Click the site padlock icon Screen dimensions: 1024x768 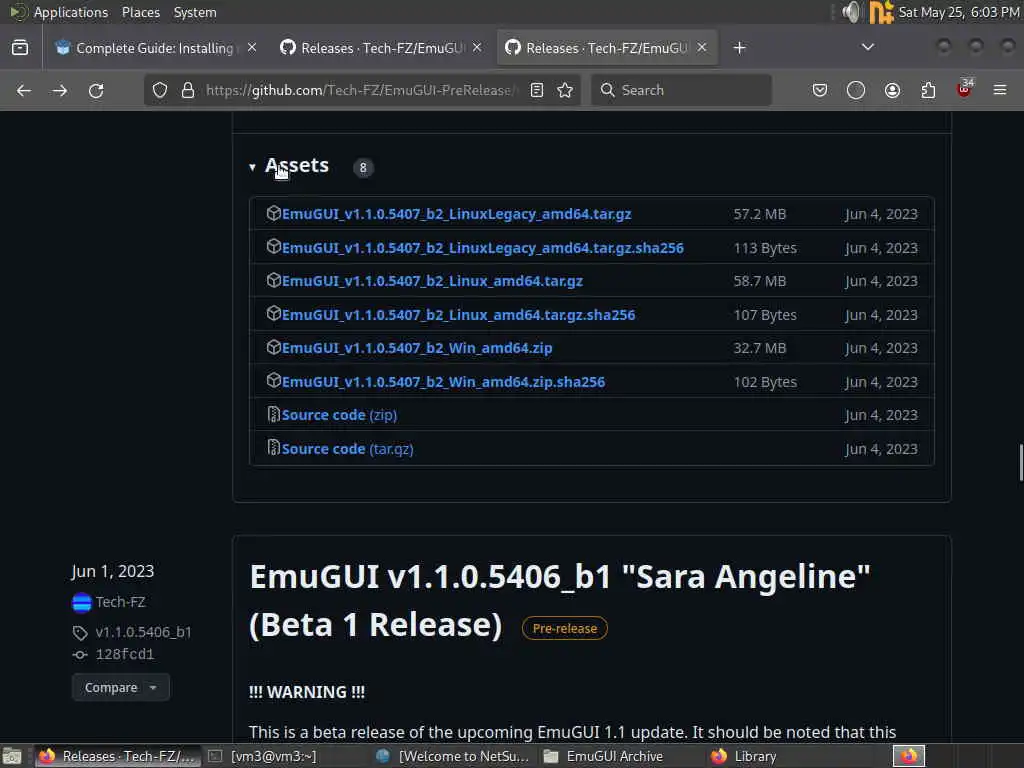click(x=187, y=90)
